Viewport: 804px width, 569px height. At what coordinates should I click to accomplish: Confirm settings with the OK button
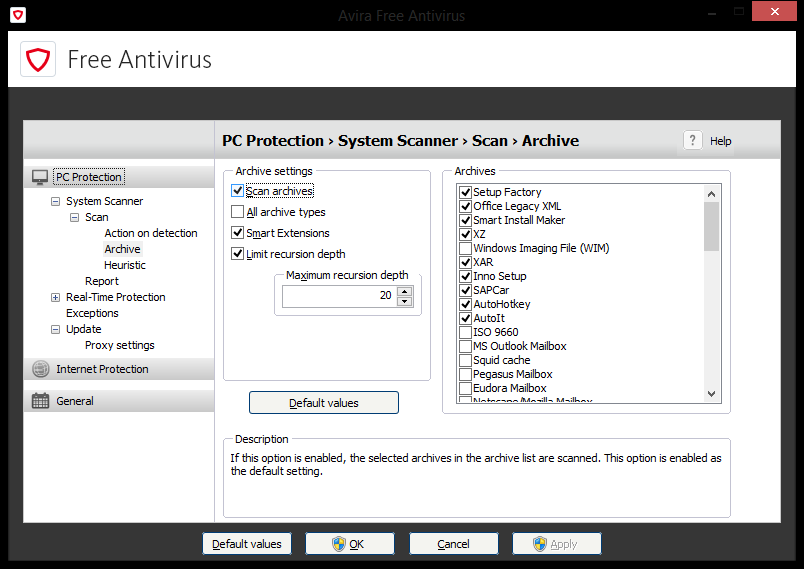tap(350, 544)
